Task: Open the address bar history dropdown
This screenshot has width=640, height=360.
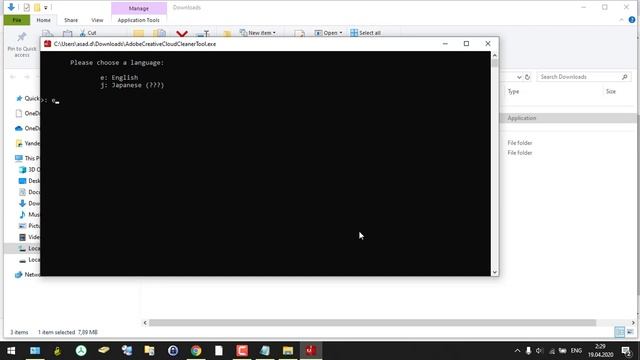Action: [x=519, y=77]
